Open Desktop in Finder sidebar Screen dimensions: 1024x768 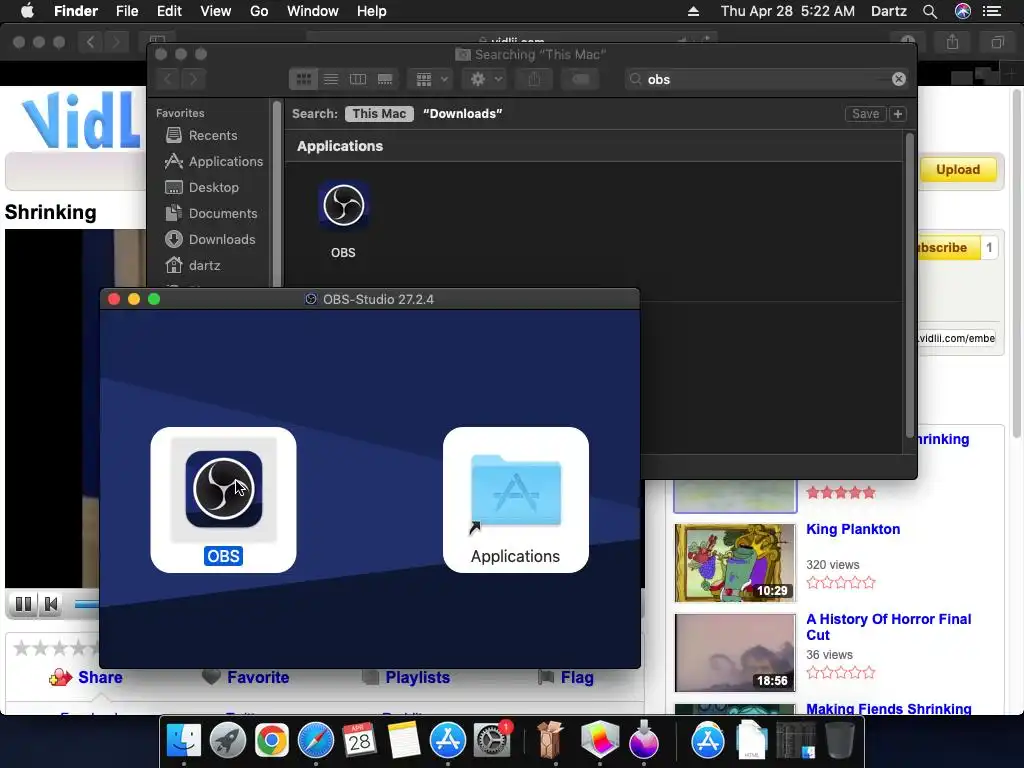(x=214, y=187)
